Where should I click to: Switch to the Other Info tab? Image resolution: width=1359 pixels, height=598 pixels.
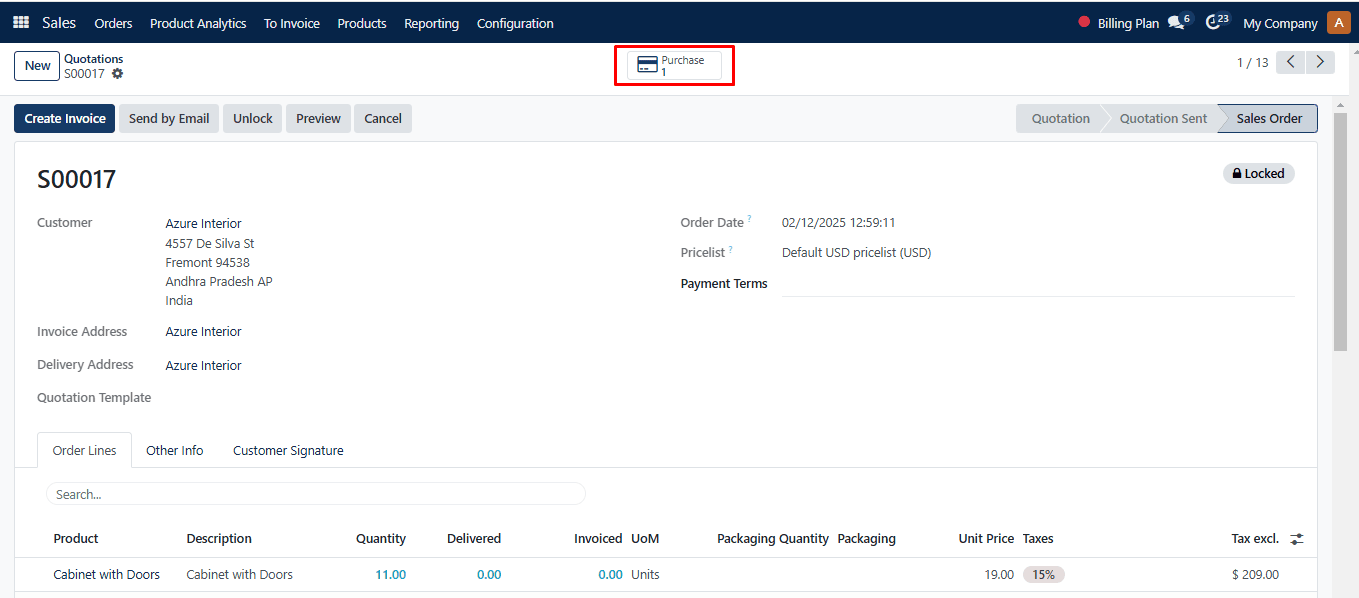click(175, 450)
